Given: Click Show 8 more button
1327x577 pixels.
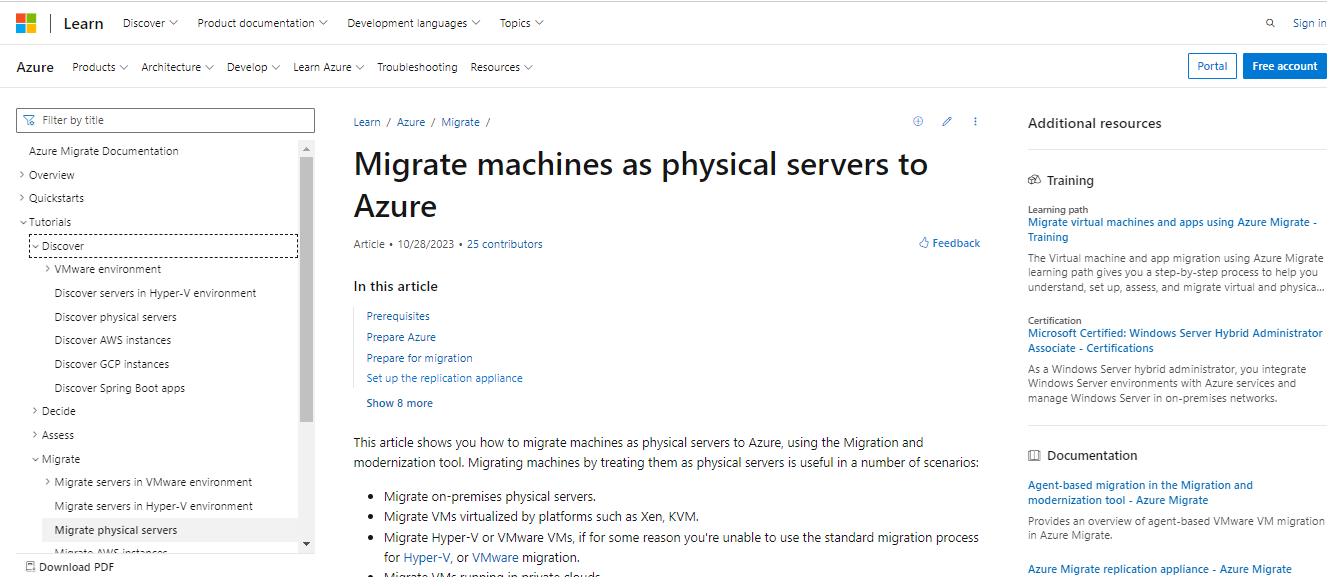Looking at the screenshot, I should click(x=399, y=403).
